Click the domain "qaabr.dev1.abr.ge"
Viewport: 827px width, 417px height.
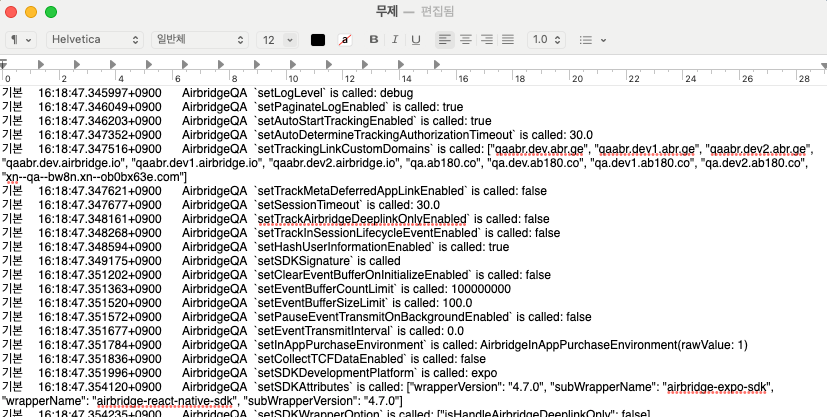click(x=648, y=149)
